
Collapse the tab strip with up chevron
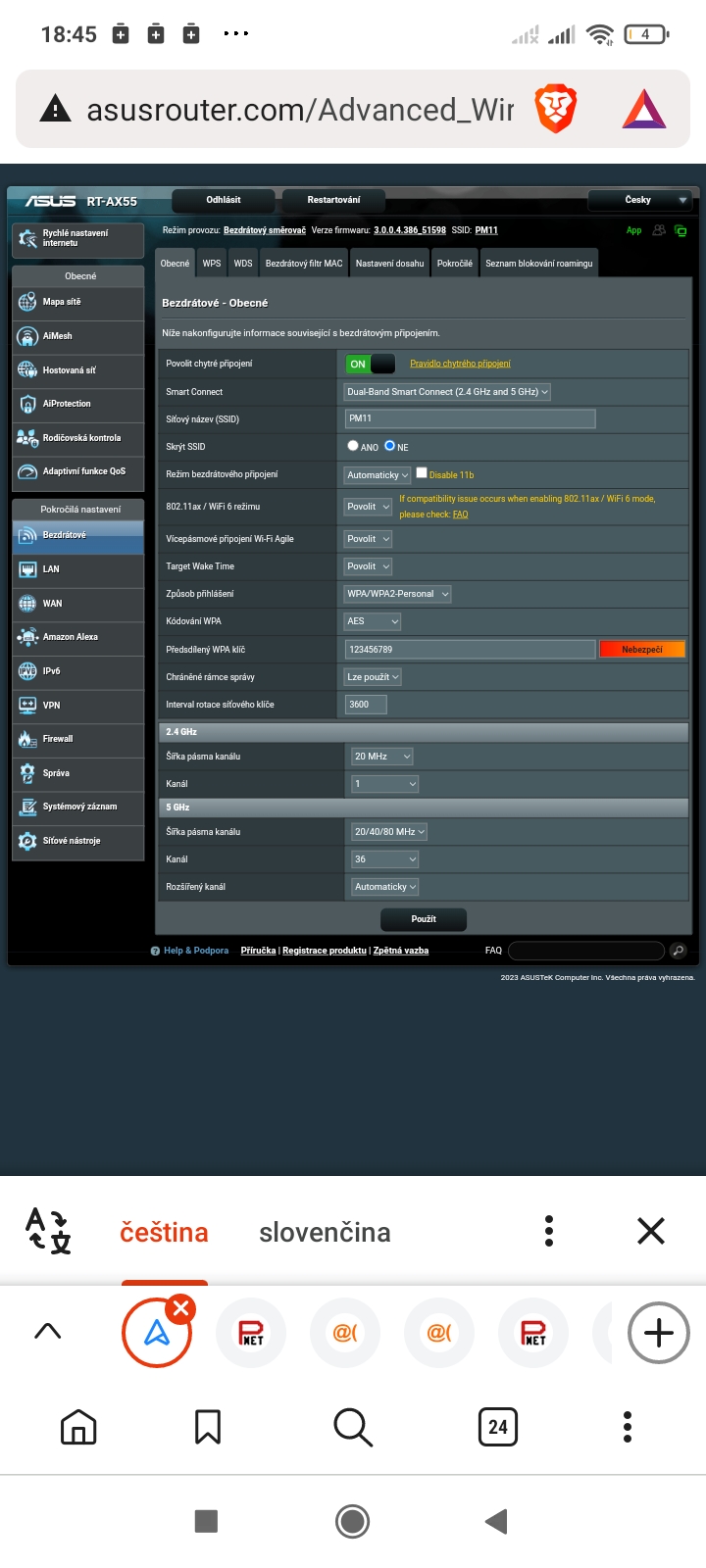[x=47, y=1331]
